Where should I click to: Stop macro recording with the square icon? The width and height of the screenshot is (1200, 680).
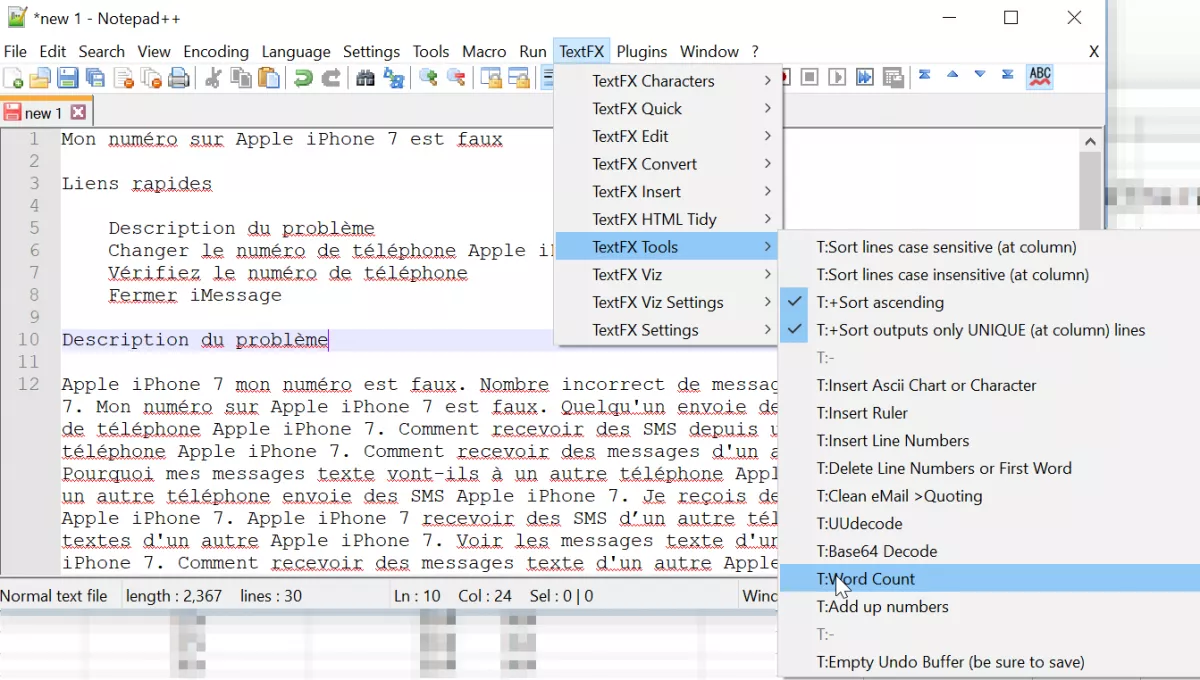pyautogui.click(x=810, y=77)
